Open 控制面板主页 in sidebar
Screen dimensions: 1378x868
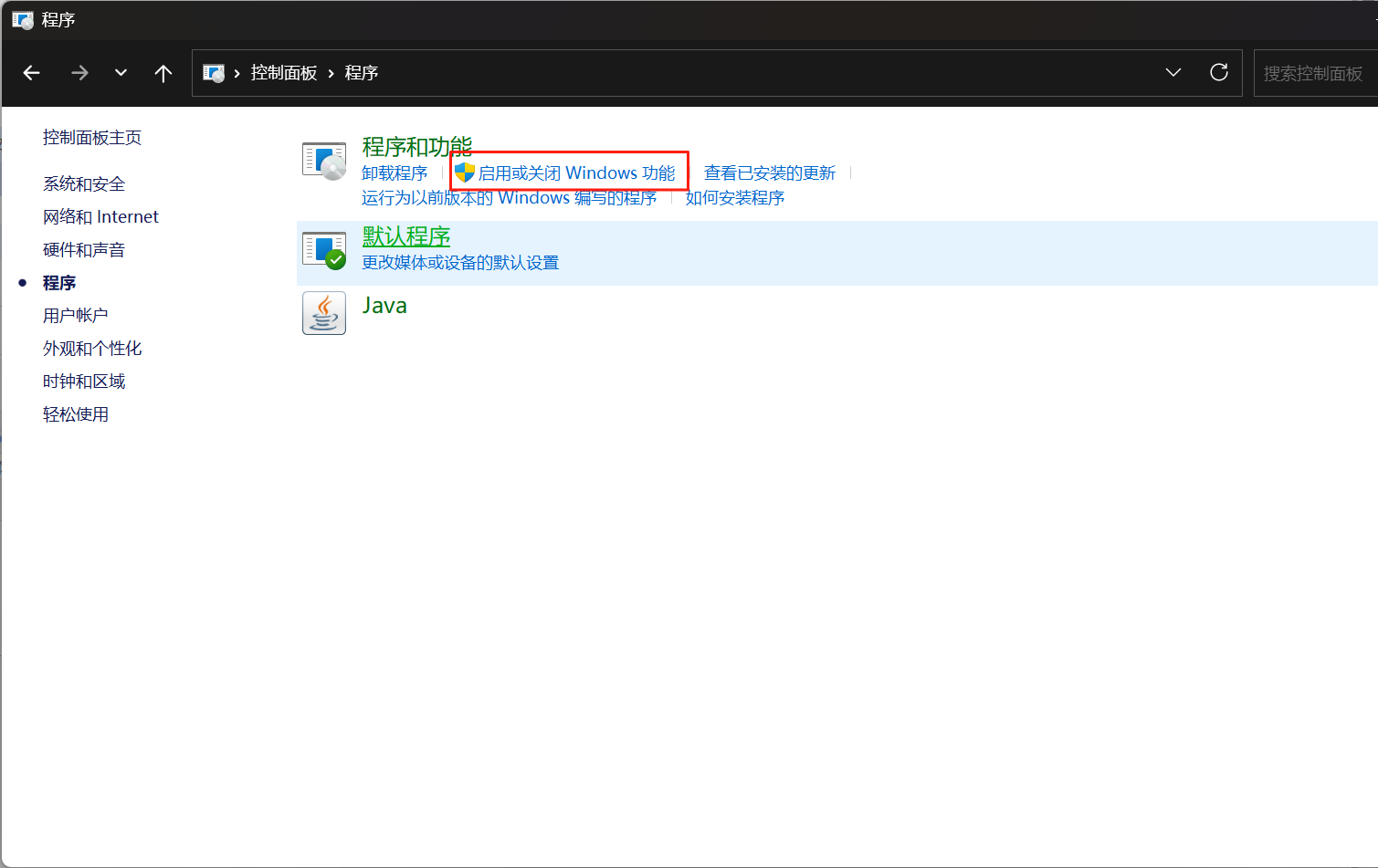[x=92, y=138]
